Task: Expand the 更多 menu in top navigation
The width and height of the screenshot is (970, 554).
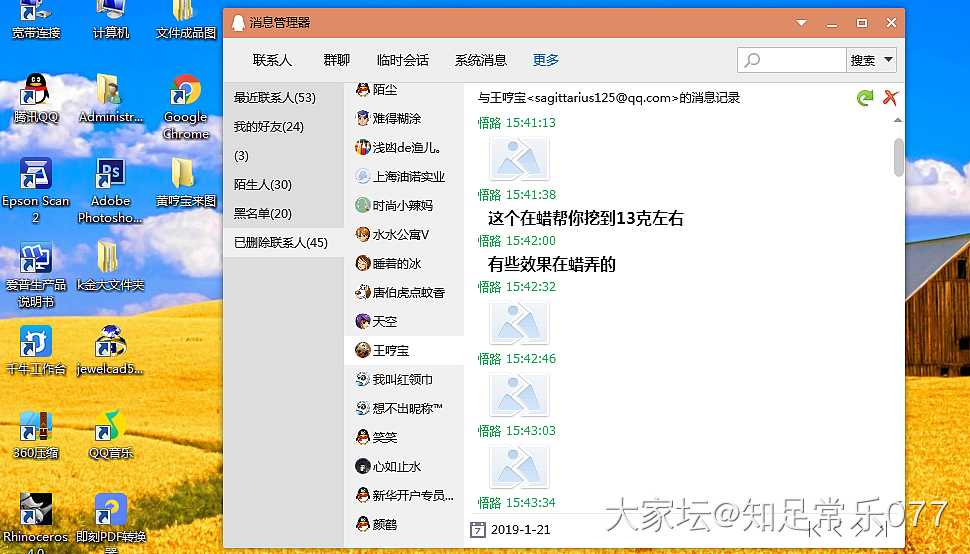Action: (x=546, y=60)
